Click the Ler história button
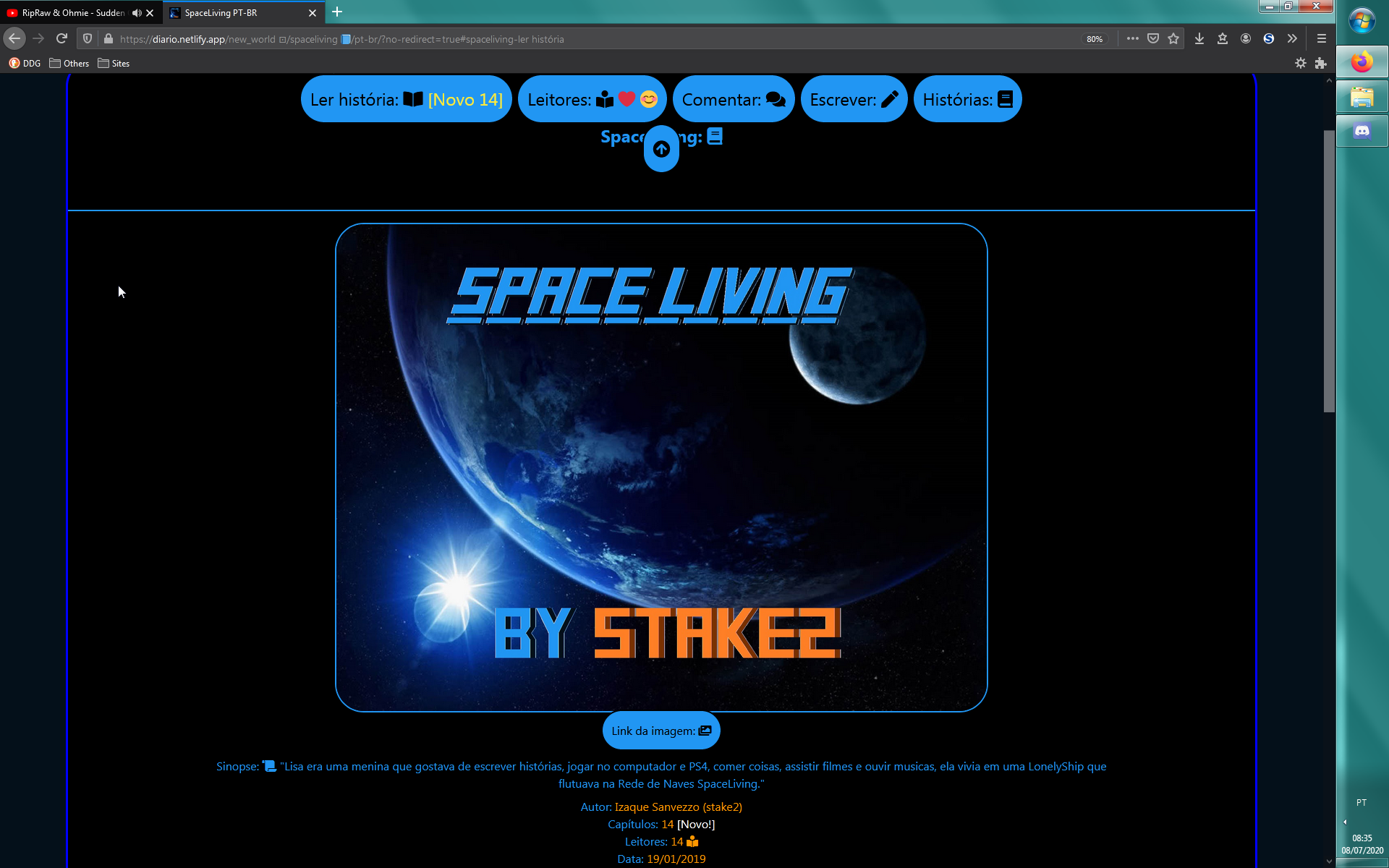1389x868 pixels. pyautogui.click(x=406, y=100)
